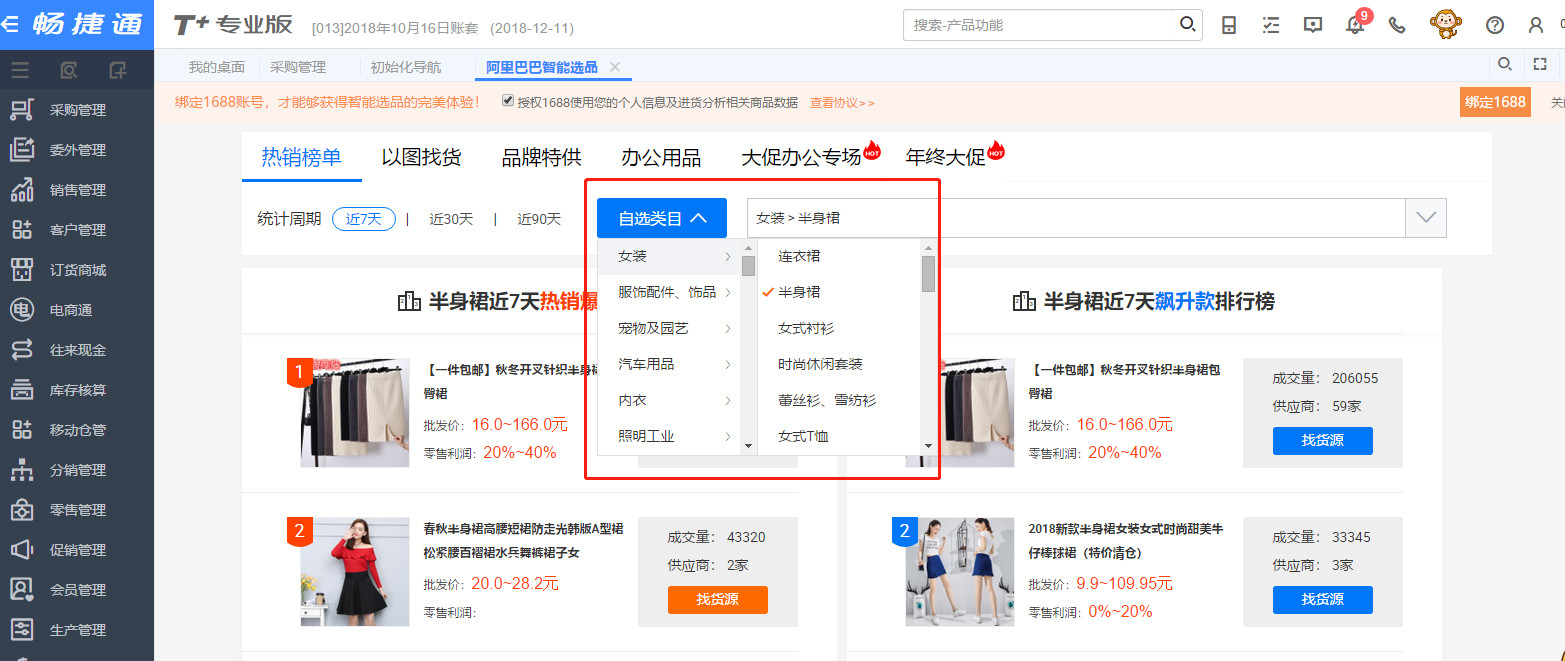This screenshot has height=661, width=1565.
Task: Open the message feedback icon
Action: tap(1313, 25)
